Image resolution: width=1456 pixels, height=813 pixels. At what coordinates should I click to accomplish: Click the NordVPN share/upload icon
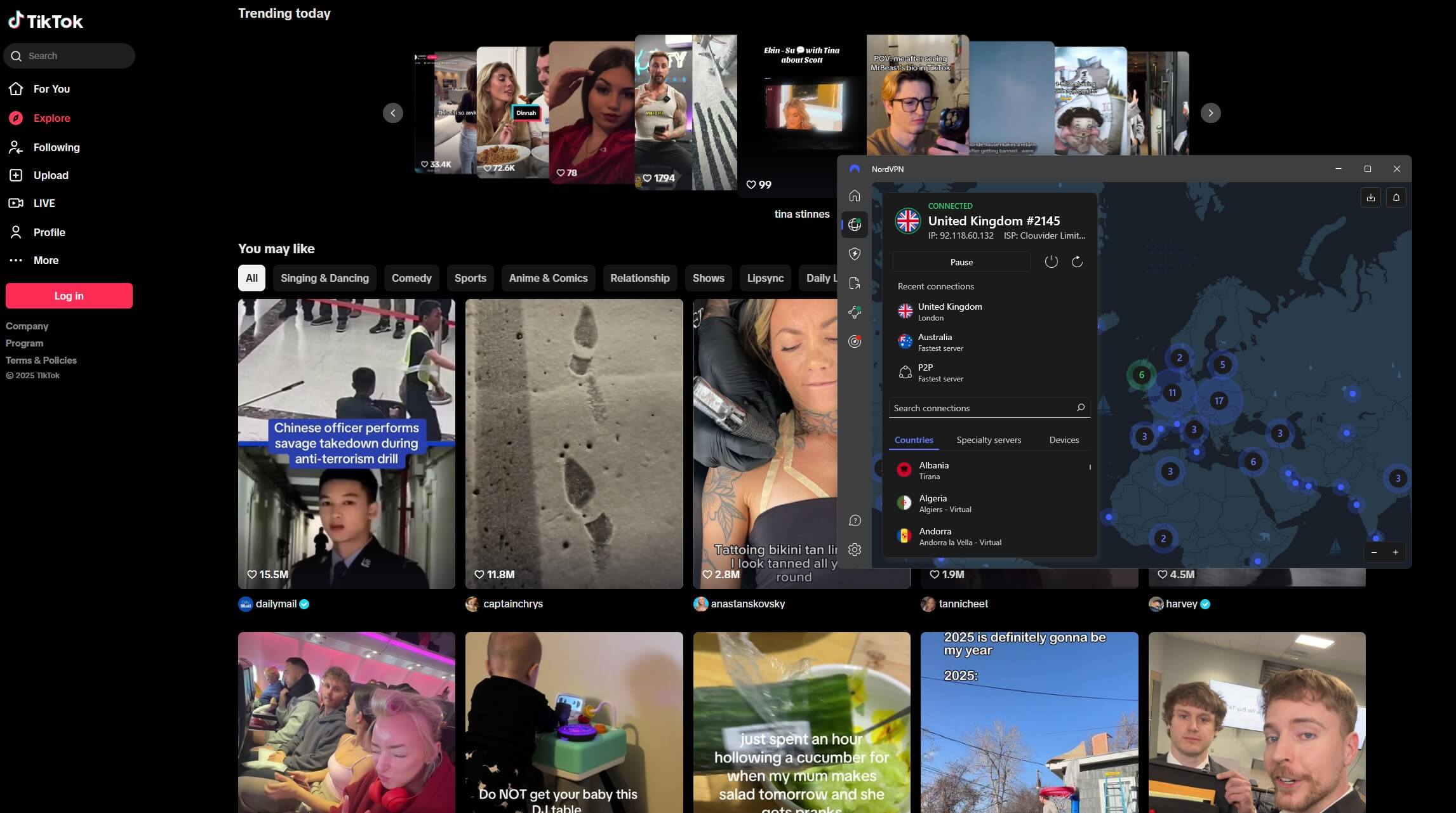(x=1371, y=198)
